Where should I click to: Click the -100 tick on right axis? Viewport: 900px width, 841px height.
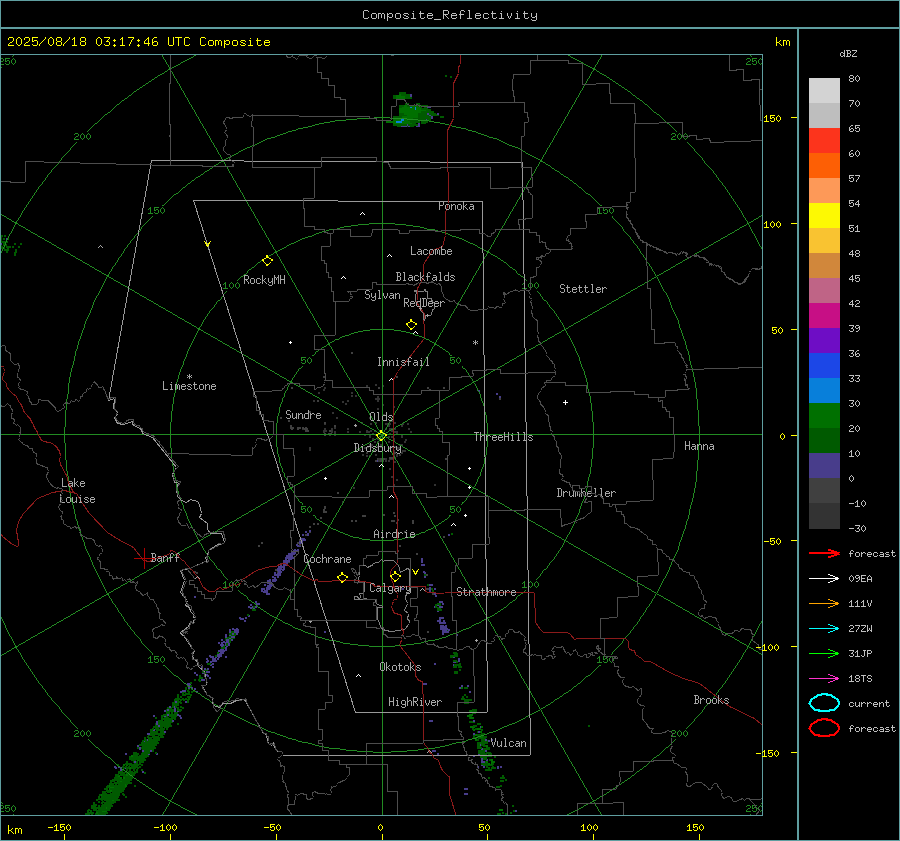[x=769, y=647]
